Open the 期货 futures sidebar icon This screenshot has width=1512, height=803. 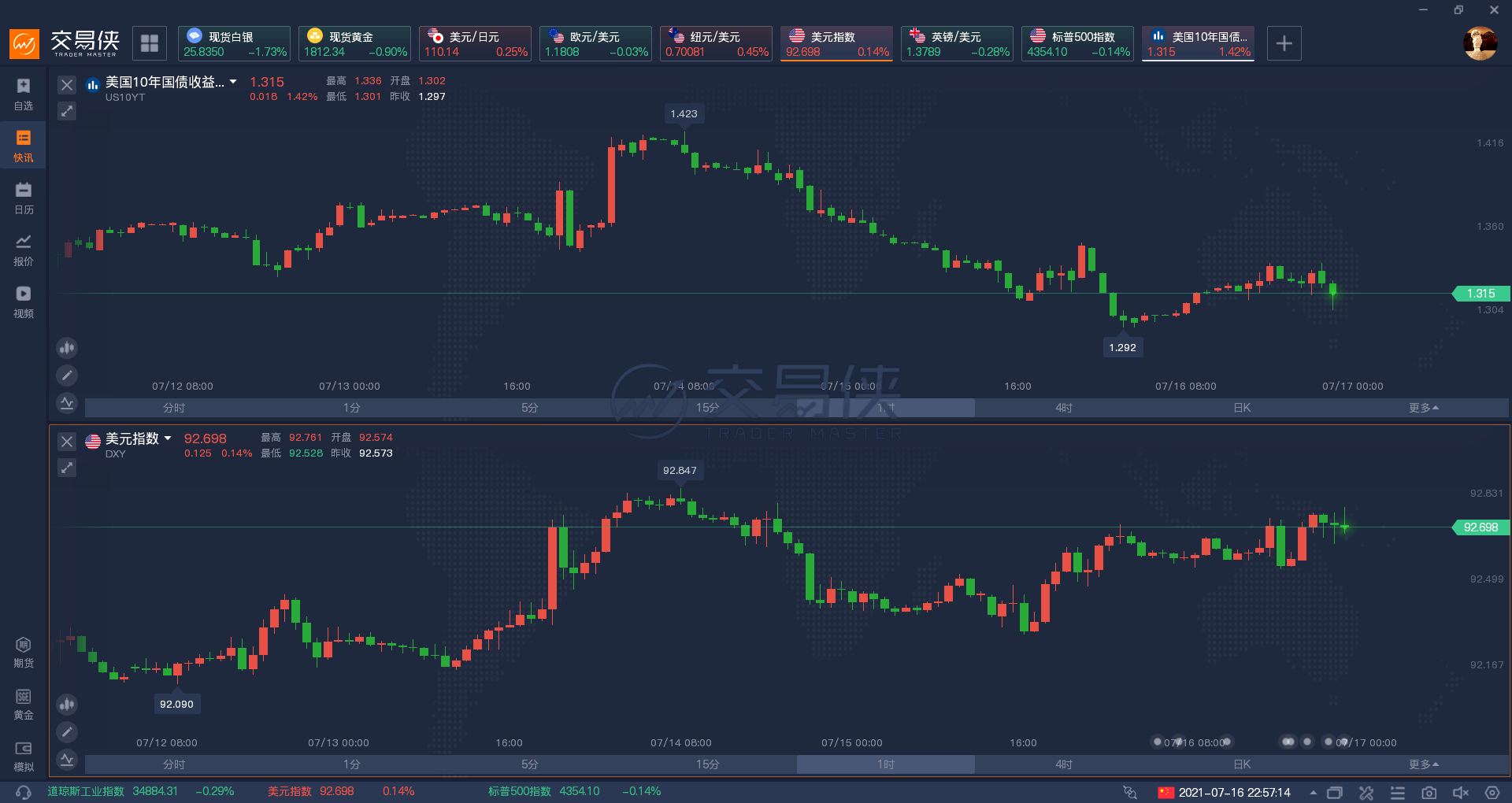tap(24, 652)
